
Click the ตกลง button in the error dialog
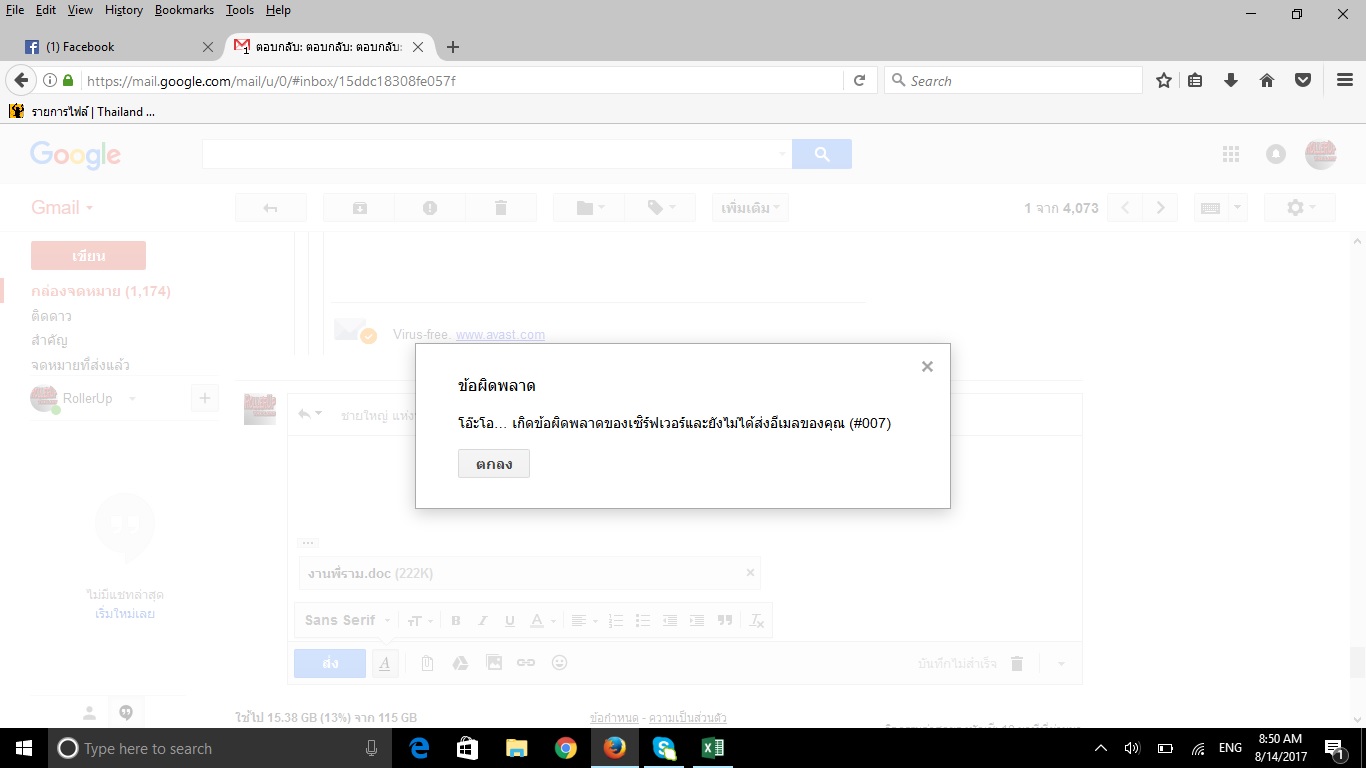494,464
